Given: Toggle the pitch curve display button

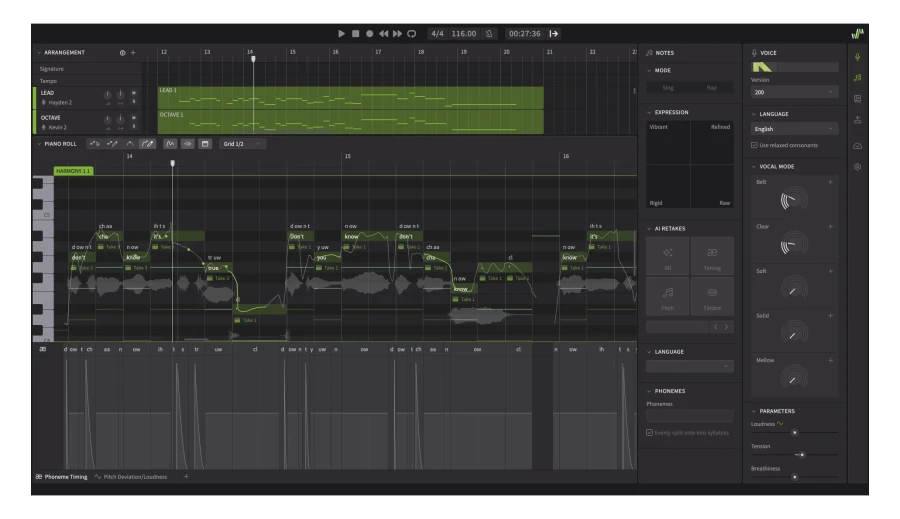Looking at the screenshot, I should click(170, 144).
